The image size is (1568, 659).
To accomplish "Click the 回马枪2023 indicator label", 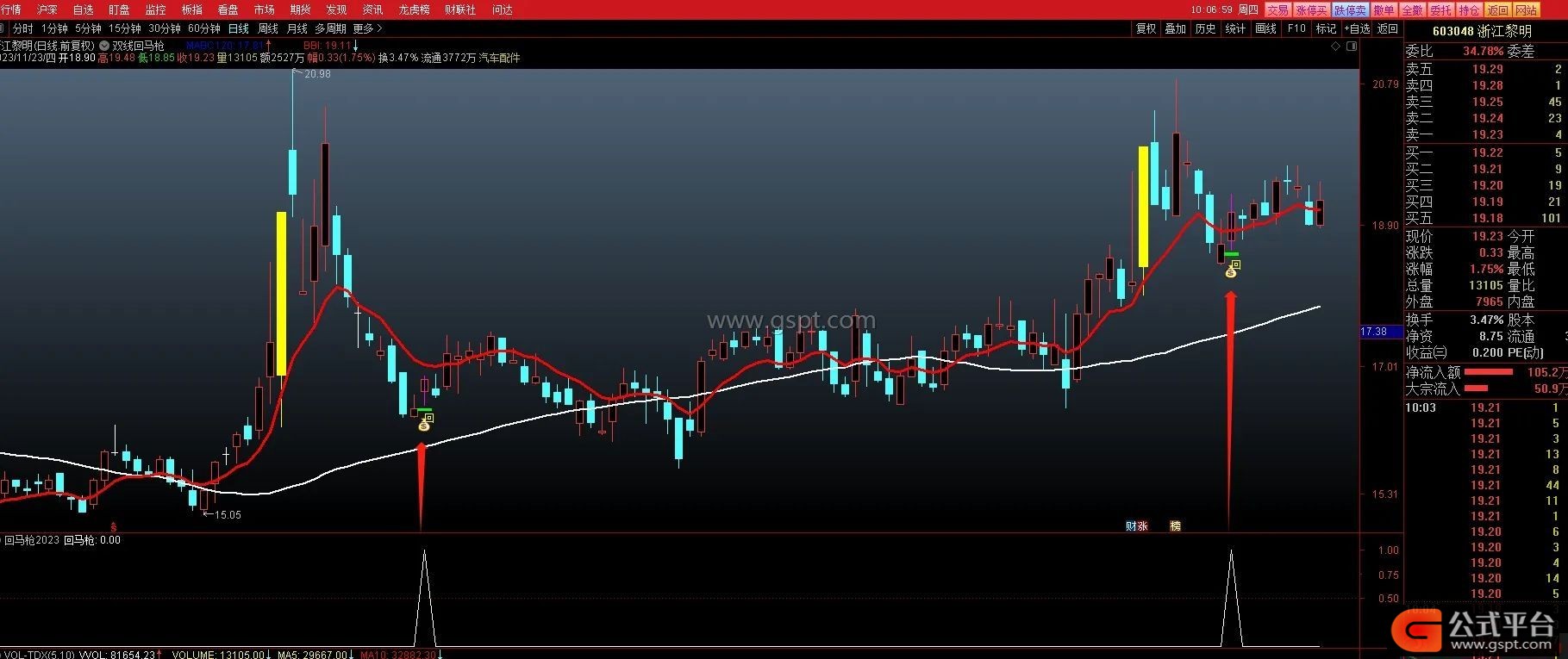I will (32, 540).
